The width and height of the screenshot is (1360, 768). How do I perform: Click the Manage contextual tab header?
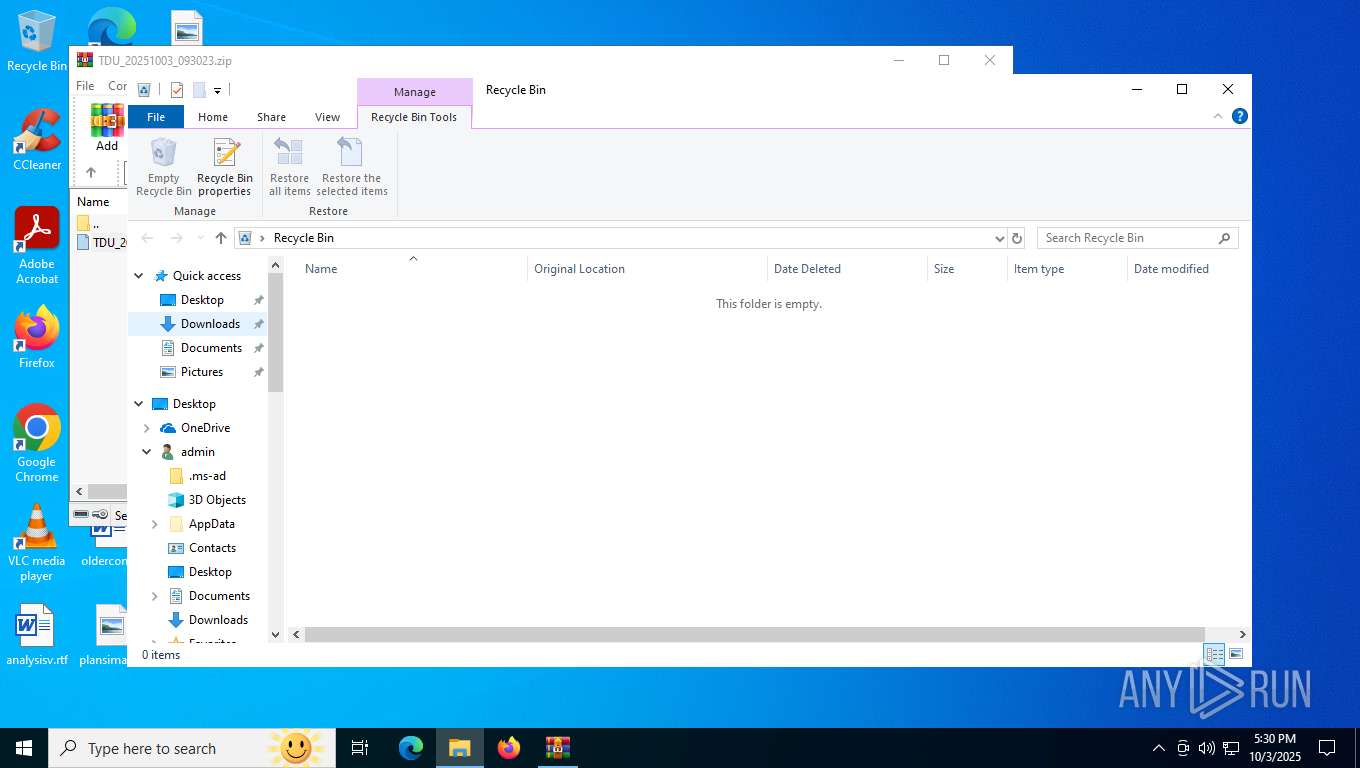click(x=414, y=92)
